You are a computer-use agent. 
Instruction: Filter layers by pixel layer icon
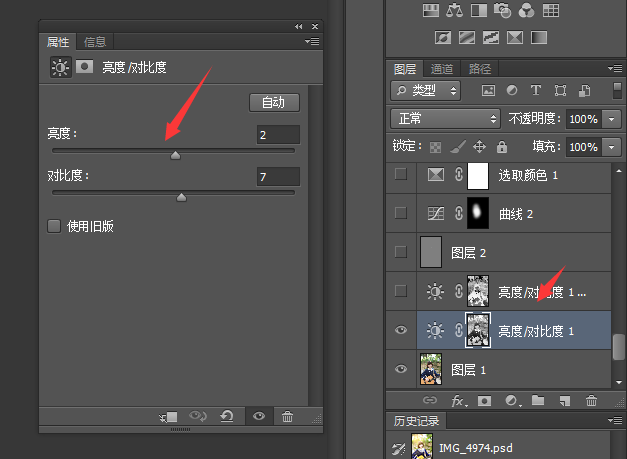click(x=488, y=90)
